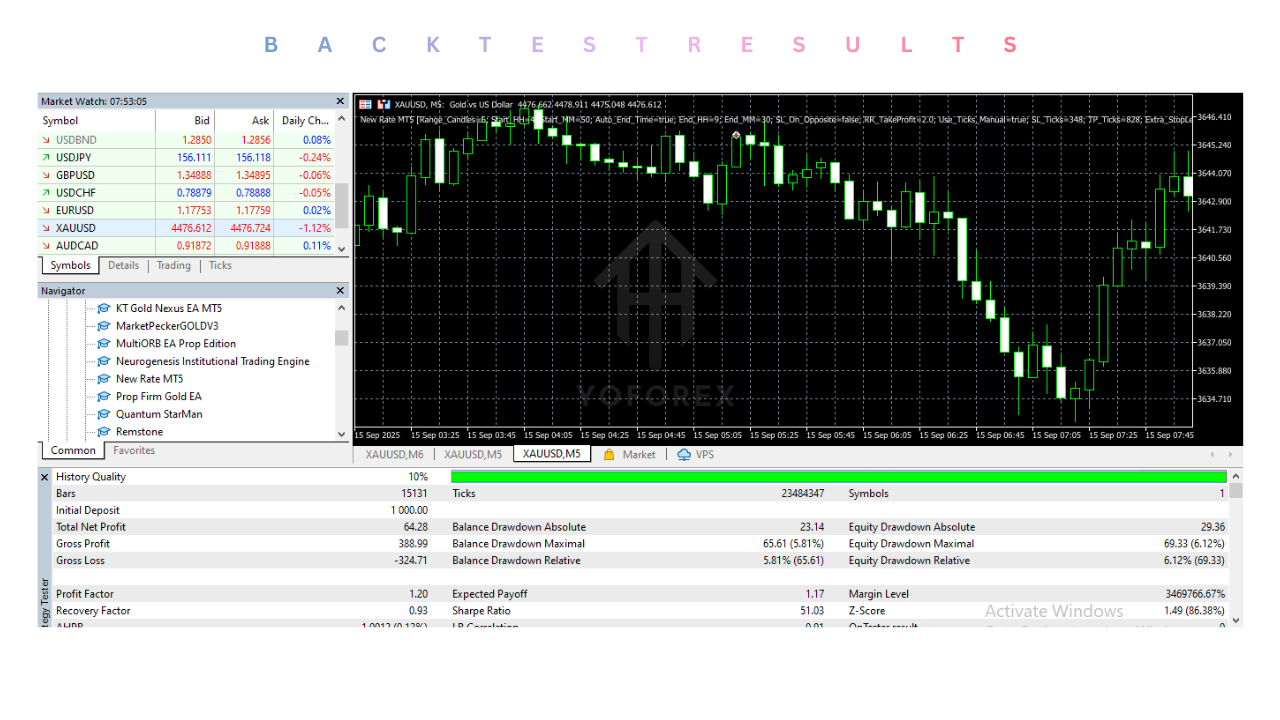Screen dimensions: 1280x720
Task: Click the MultiORB EA Prop Edition icon
Action: pyautogui.click(x=104, y=343)
